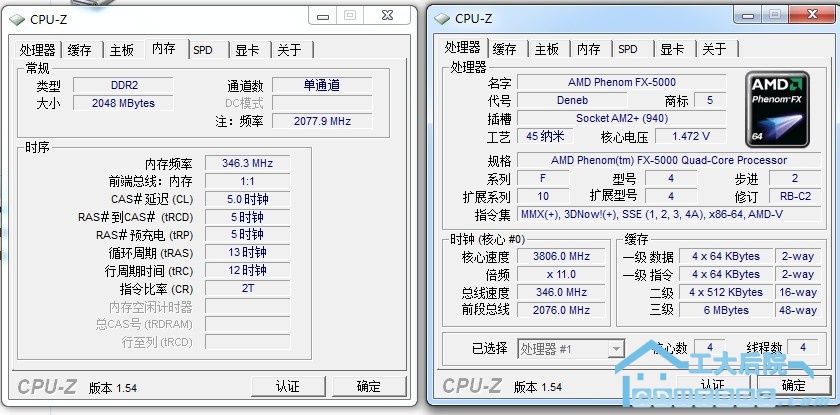Open 显卡 tab in left CPU-Z window
Screen dimensions: 840x415
(x=247, y=50)
